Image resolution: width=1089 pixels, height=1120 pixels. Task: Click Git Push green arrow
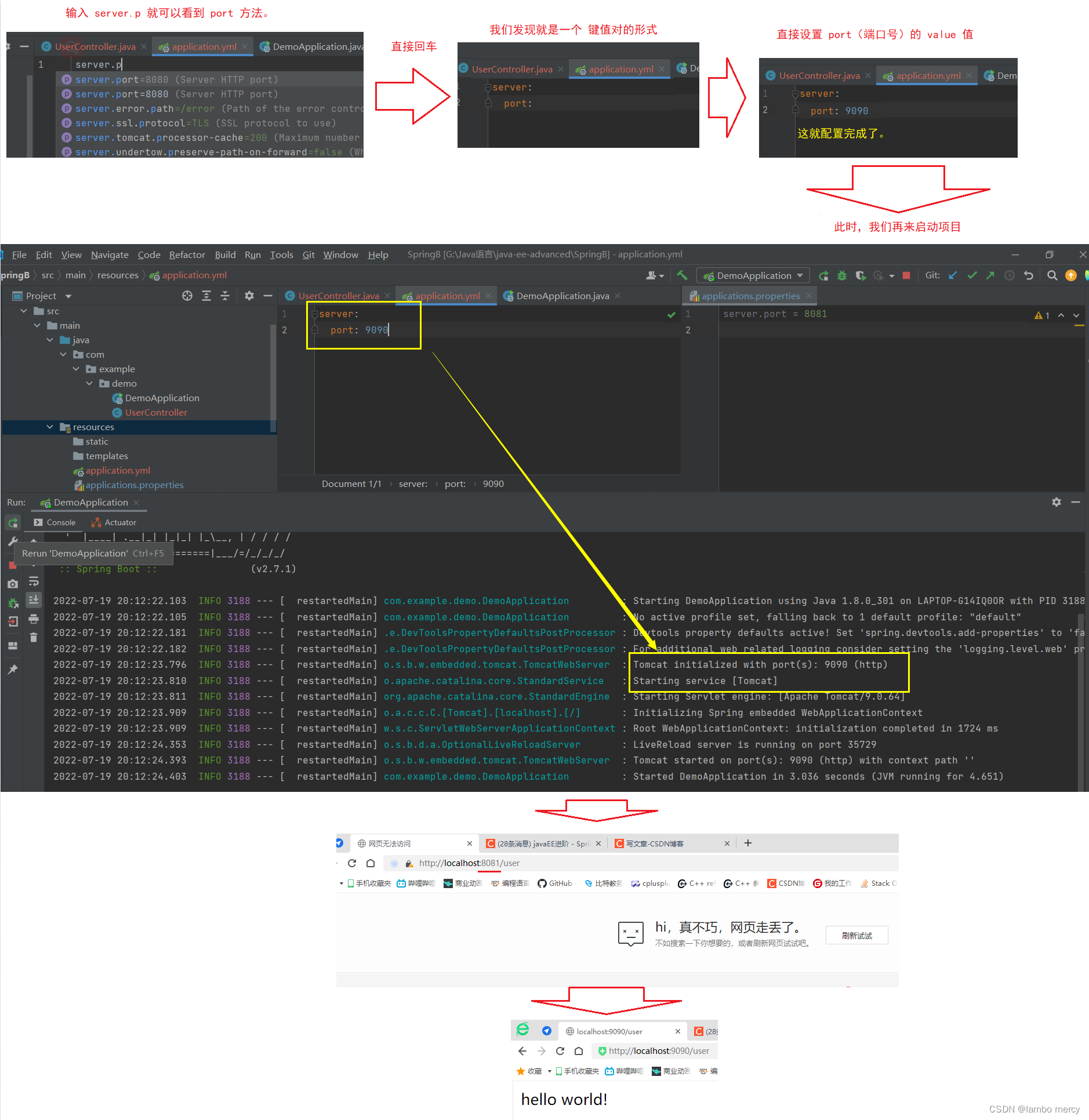[990, 276]
